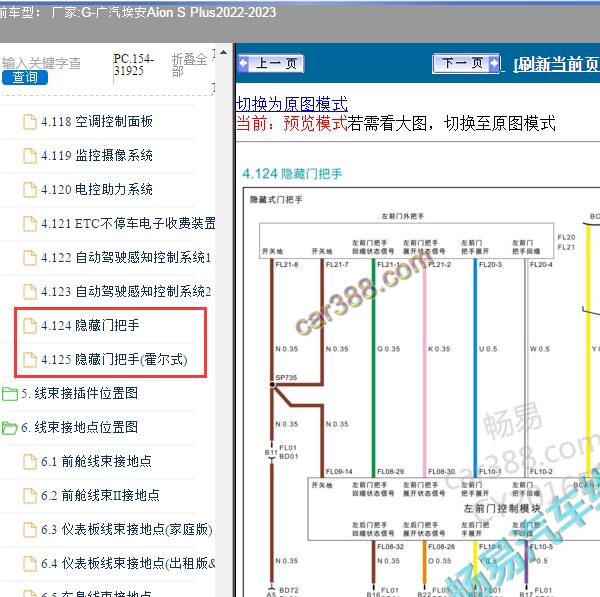Image resolution: width=600 pixels, height=597 pixels.
Task: Select 4.124 隐藏门把手 entry
Action: click(90, 325)
